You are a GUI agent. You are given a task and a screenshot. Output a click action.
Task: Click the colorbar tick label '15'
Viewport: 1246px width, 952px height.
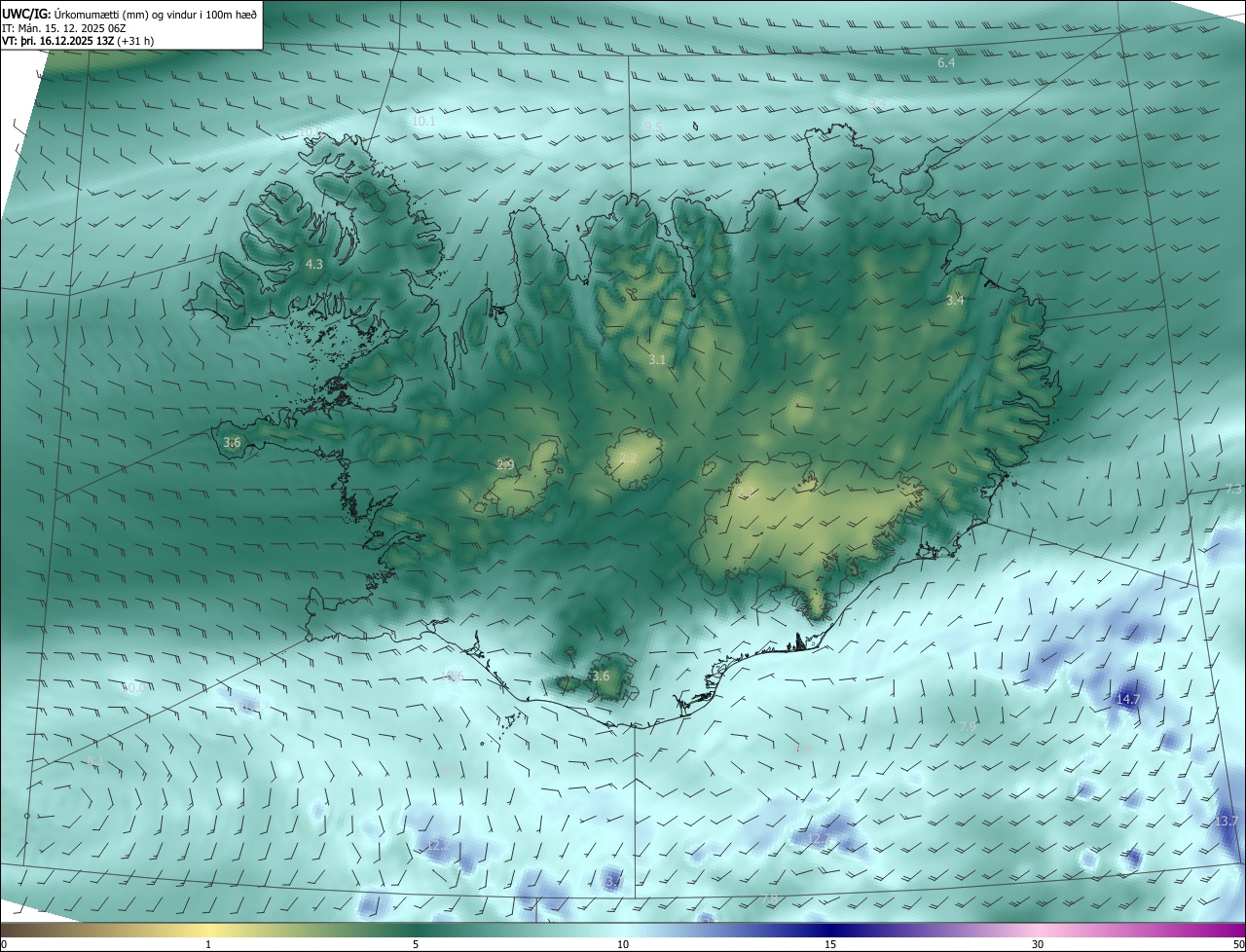tap(830, 944)
